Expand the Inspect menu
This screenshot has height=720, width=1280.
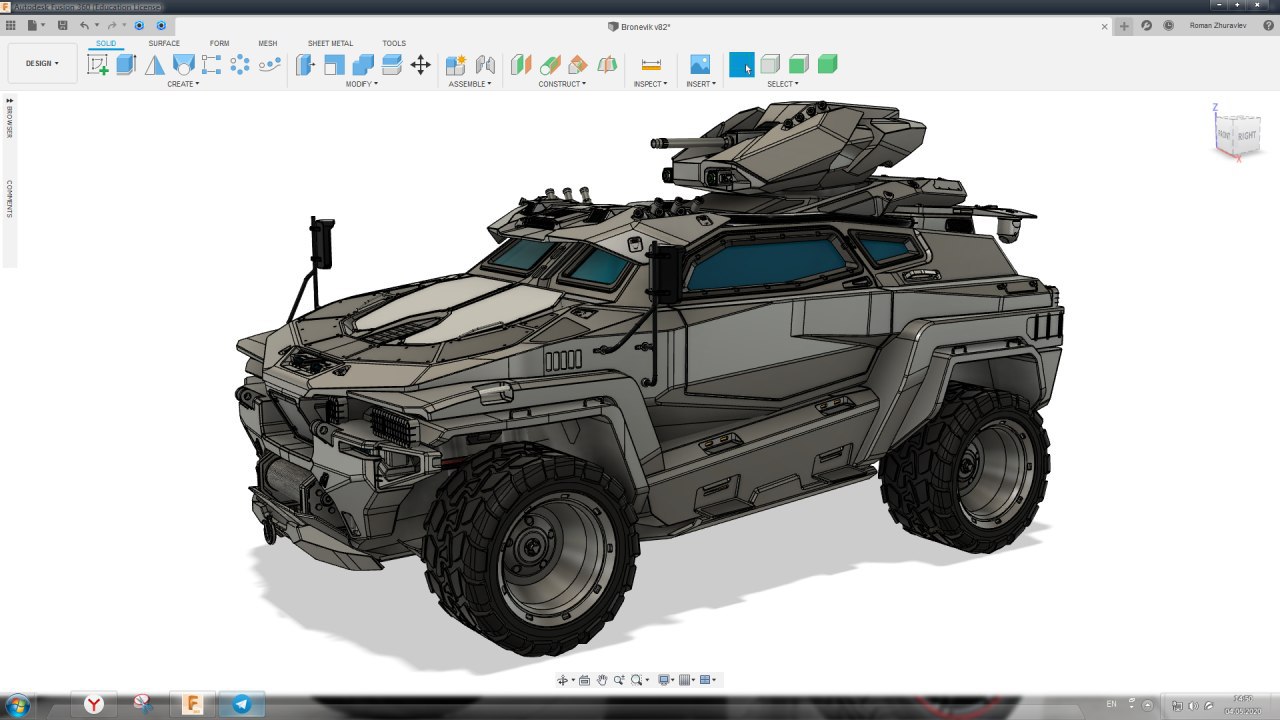(x=650, y=84)
